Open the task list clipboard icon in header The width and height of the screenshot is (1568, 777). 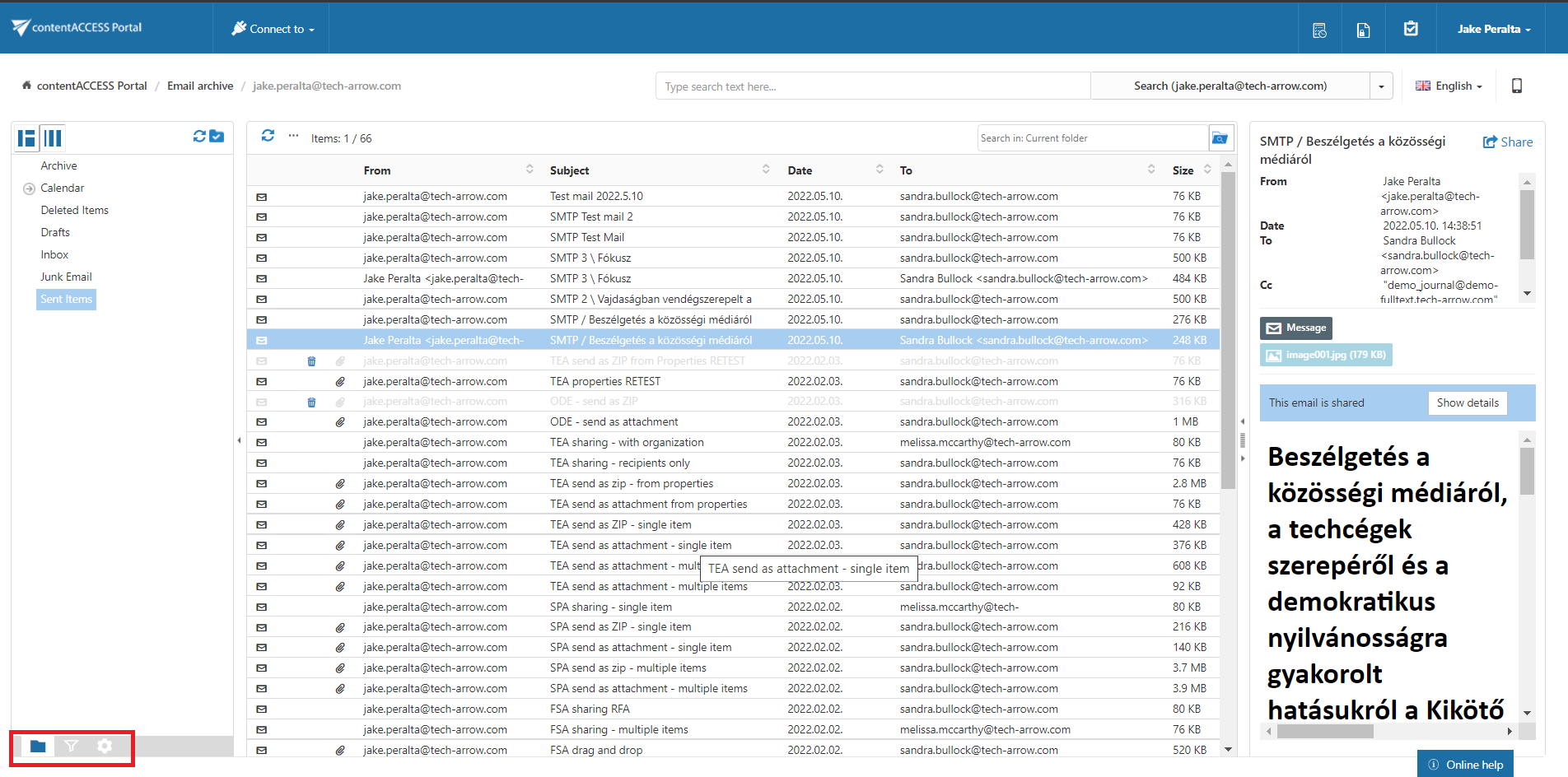coord(1411,30)
